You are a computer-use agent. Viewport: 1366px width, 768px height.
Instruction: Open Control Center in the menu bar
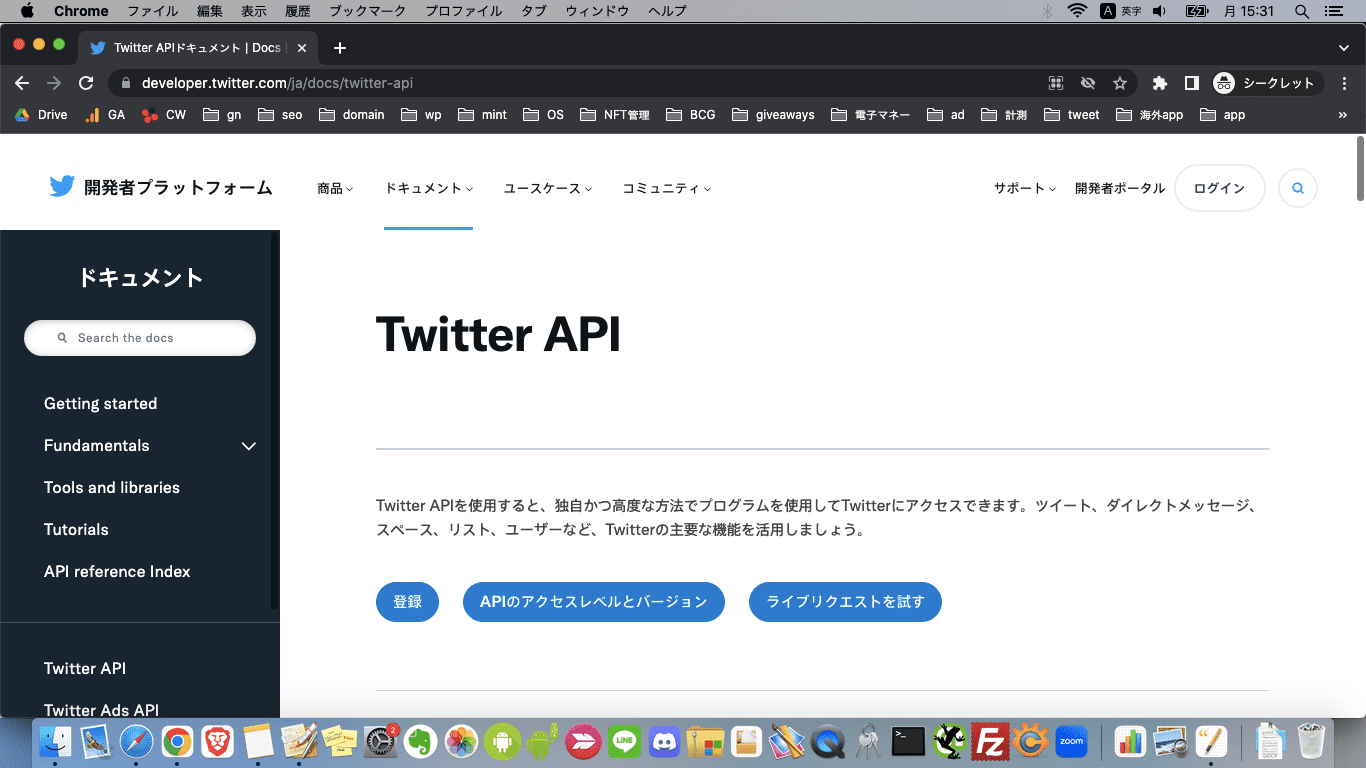[x=1333, y=11]
